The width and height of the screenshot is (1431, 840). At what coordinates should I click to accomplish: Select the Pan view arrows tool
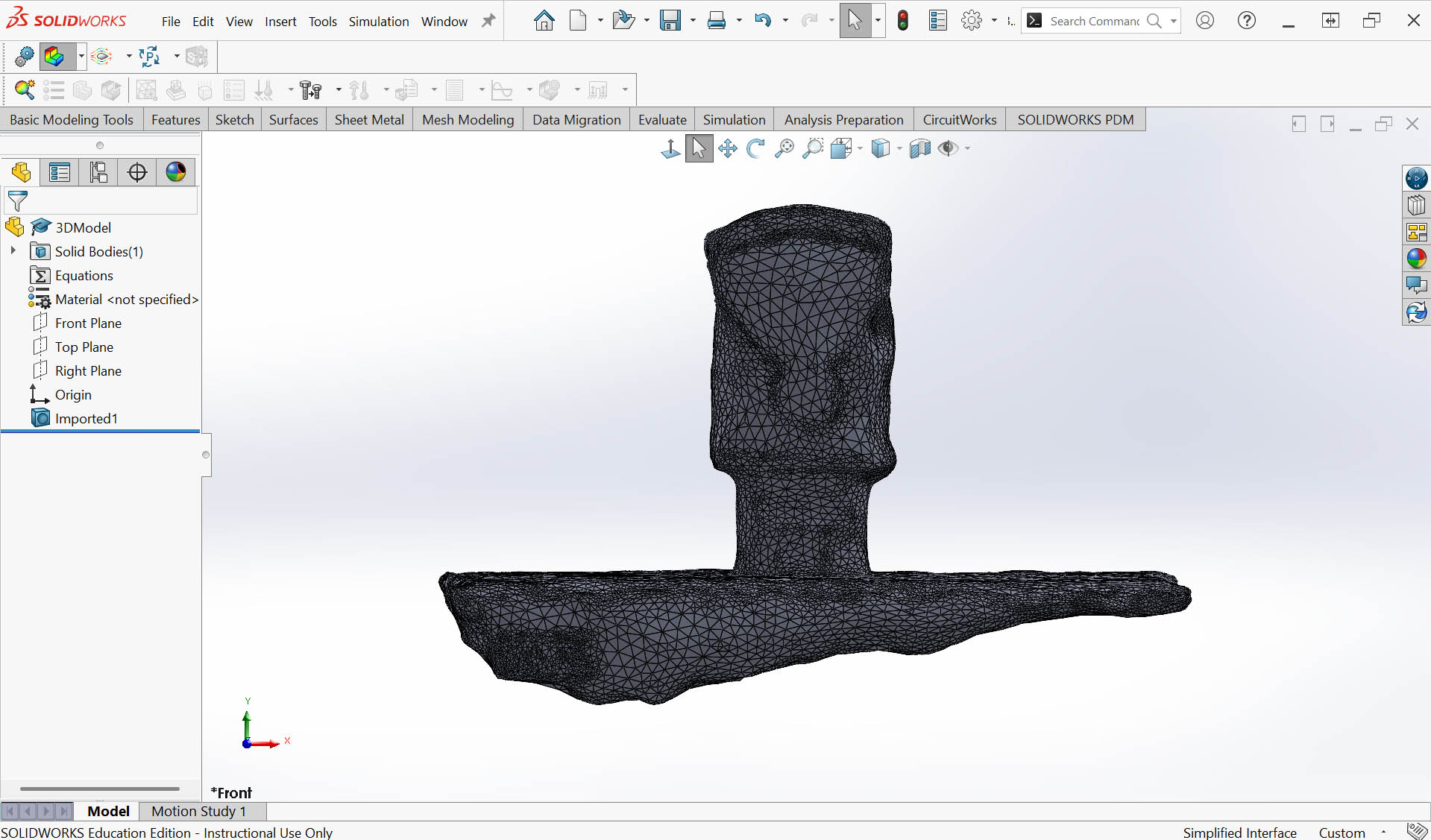(727, 148)
